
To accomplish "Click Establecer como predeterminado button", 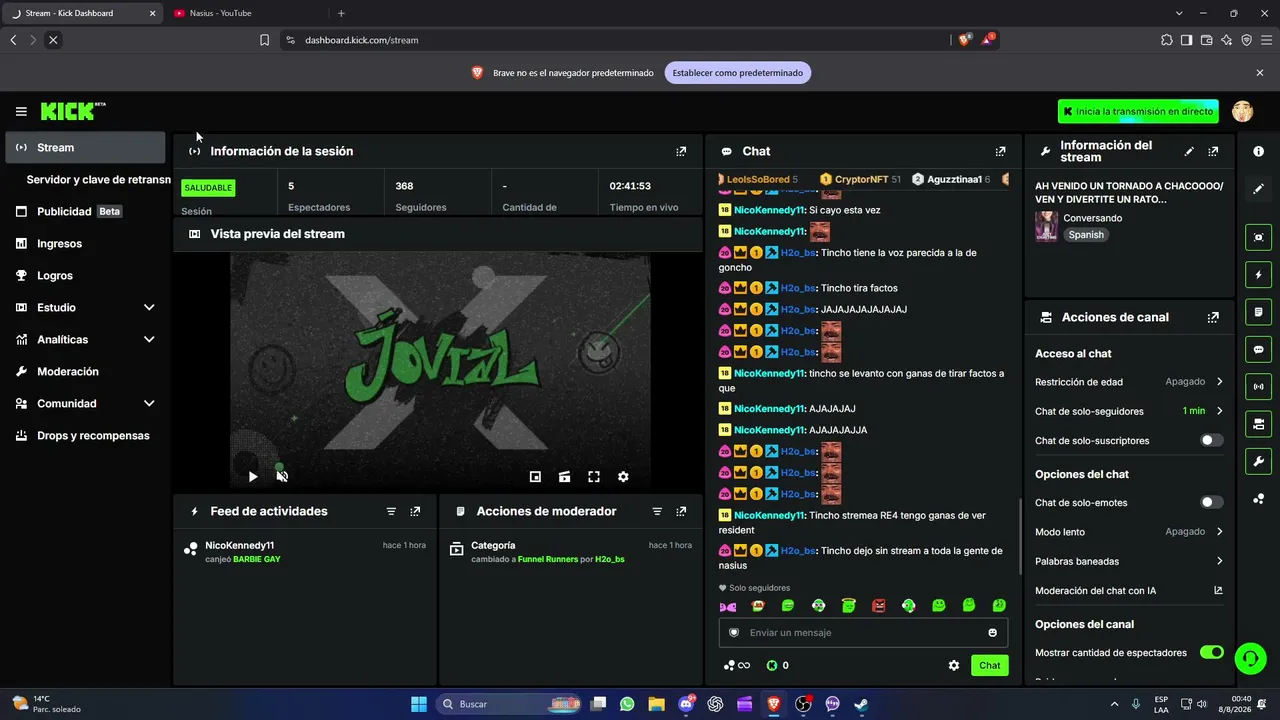I will coord(738,73).
